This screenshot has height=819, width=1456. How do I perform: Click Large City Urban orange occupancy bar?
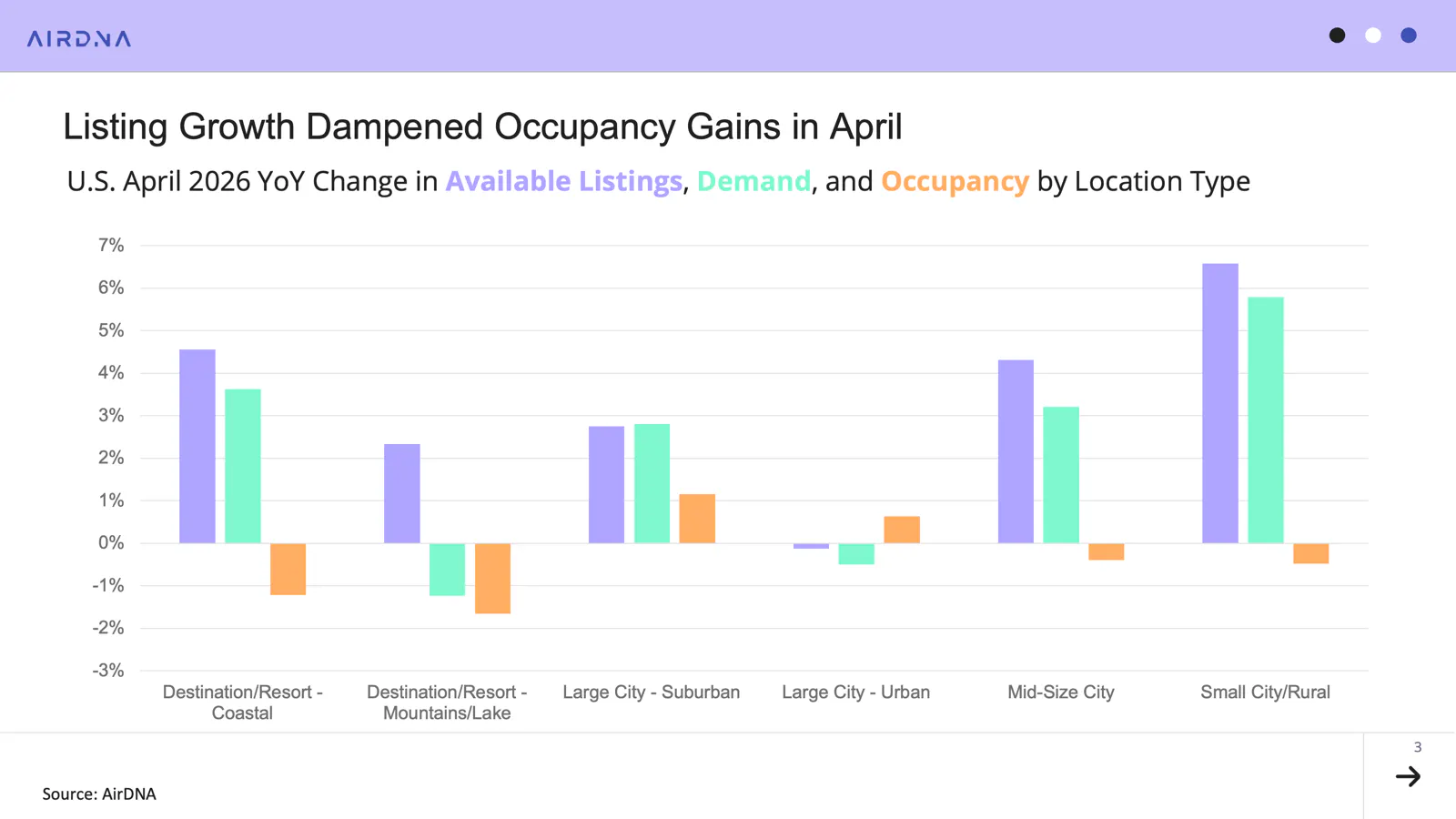902,530
